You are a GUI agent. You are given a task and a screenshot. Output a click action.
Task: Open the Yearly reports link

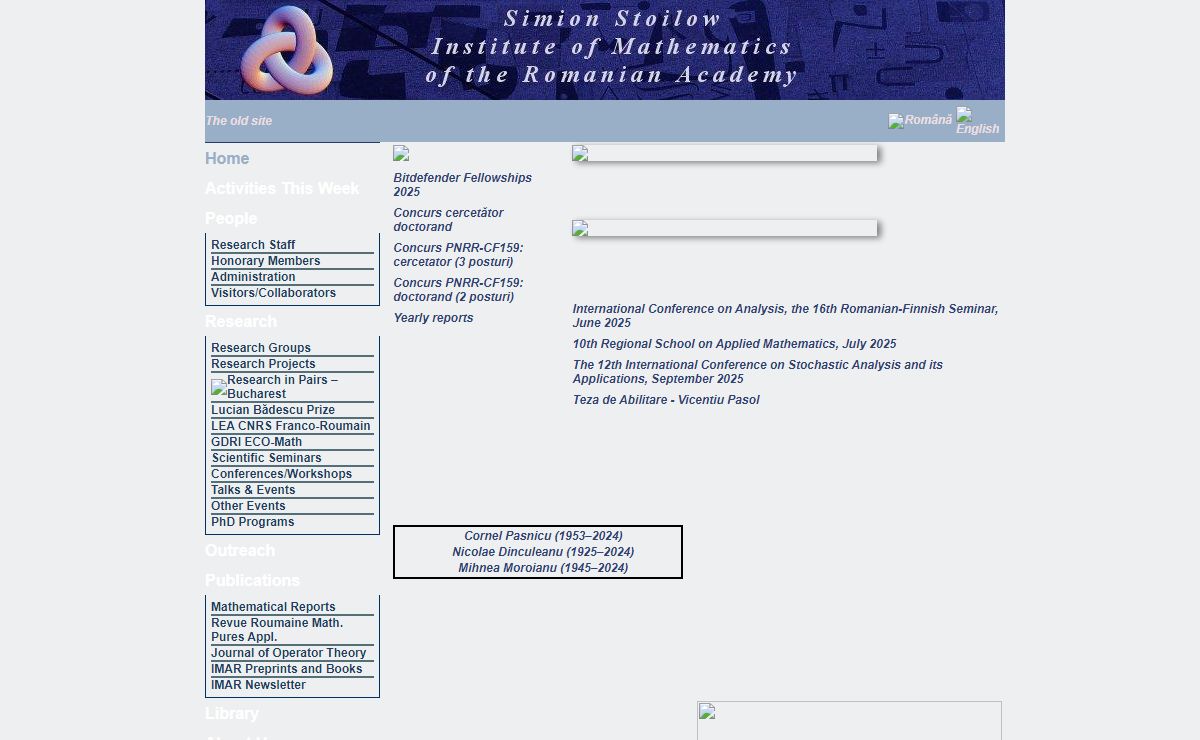click(433, 318)
